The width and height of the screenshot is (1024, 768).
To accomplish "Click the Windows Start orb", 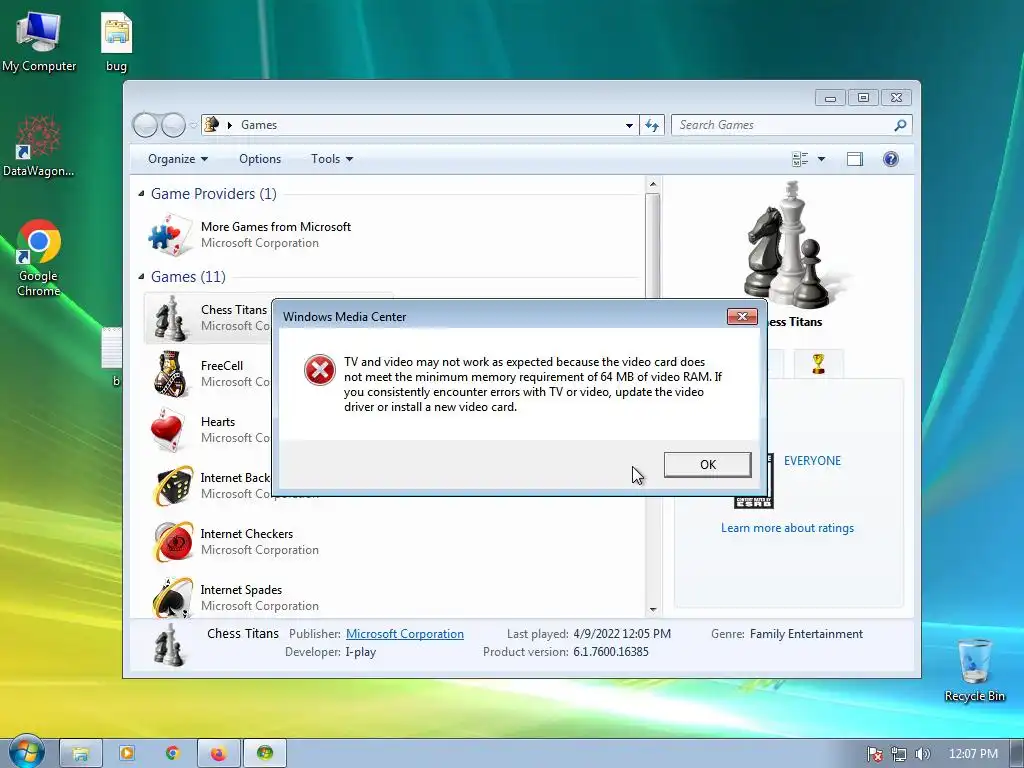I will coord(26,752).
